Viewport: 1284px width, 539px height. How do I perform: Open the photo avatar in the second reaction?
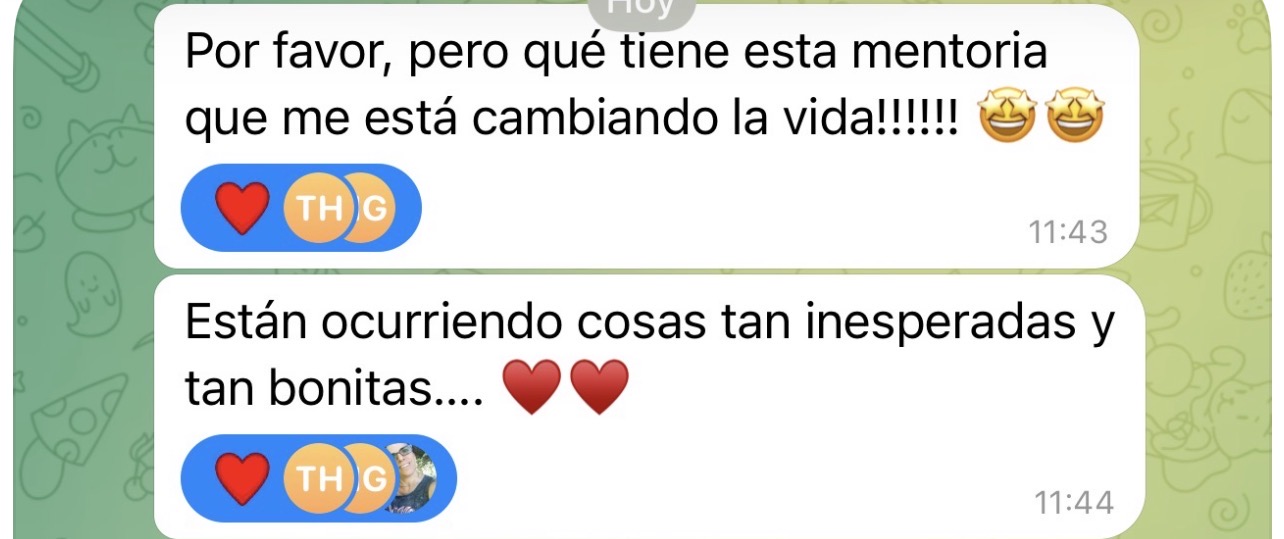[413, 478]
